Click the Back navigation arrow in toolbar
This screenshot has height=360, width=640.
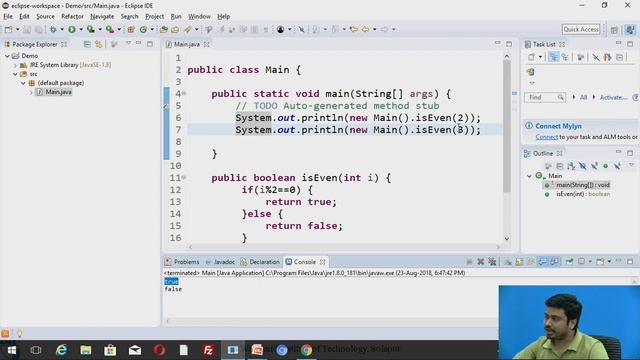365,29
